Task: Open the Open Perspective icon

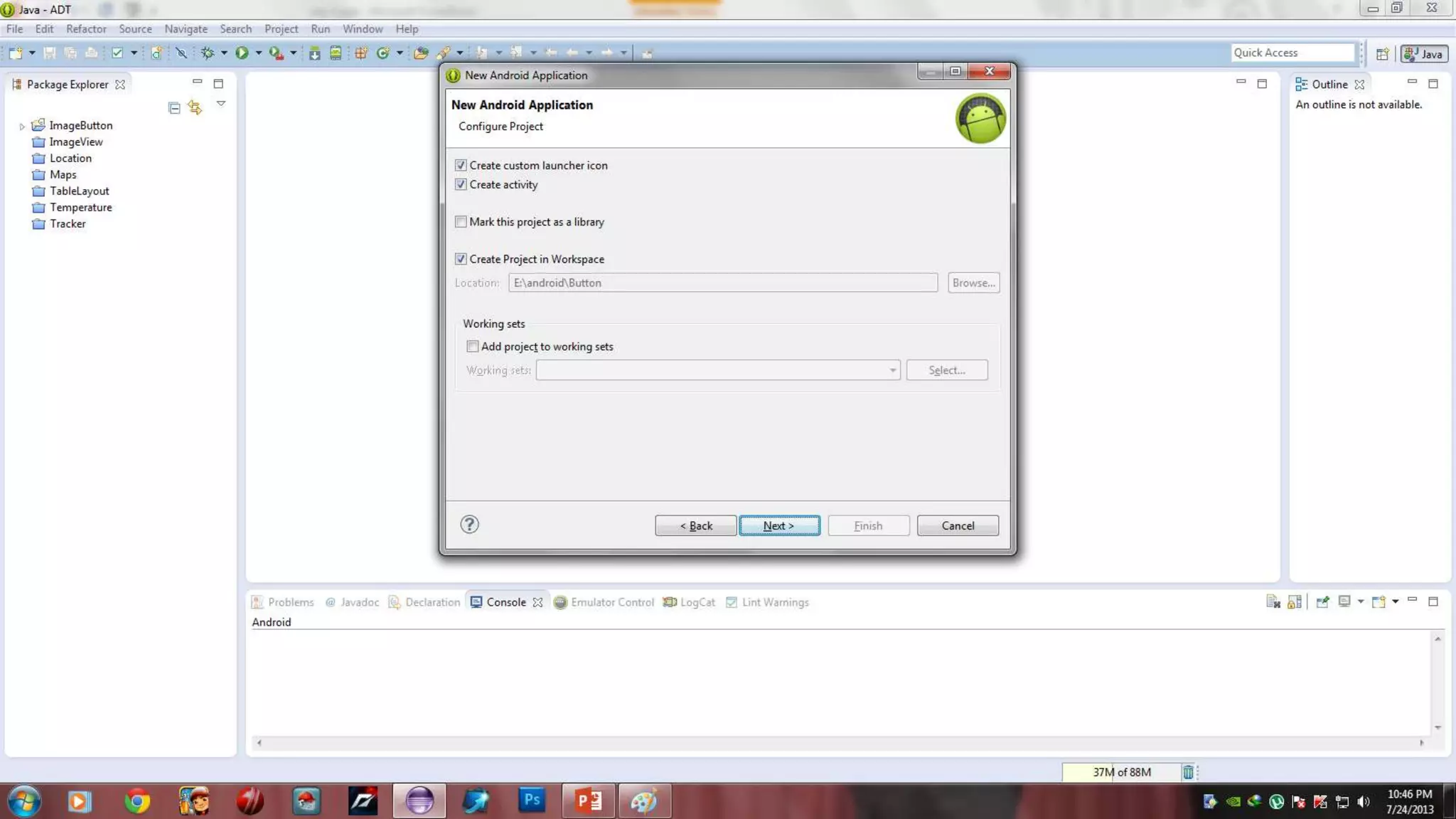Action: pyautogui.click(x=1382, y=54)
